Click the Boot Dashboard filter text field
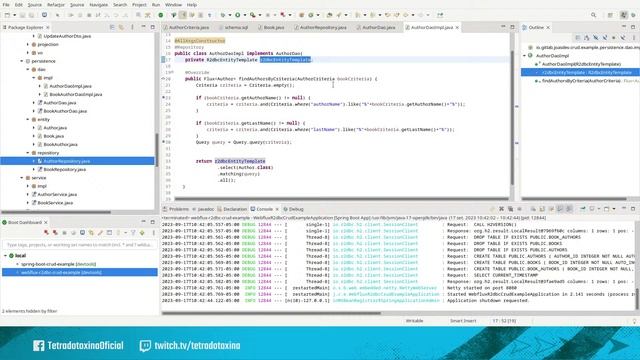 pyautogui.click(x=80, y=245)
